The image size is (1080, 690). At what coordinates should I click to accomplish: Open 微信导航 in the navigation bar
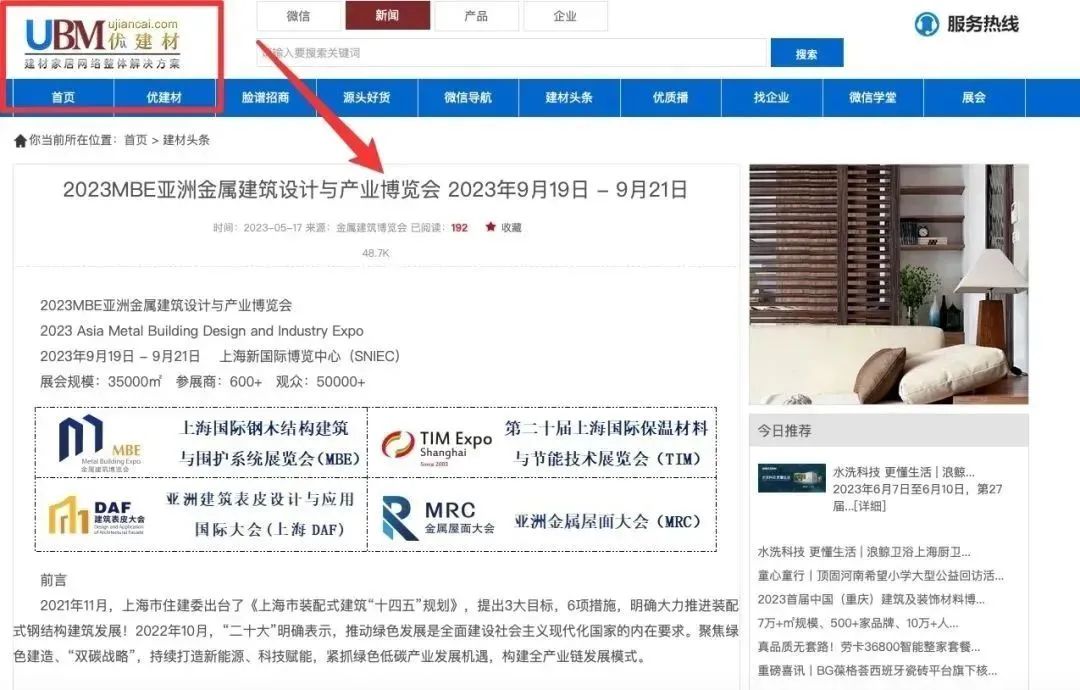click(468, 98)
